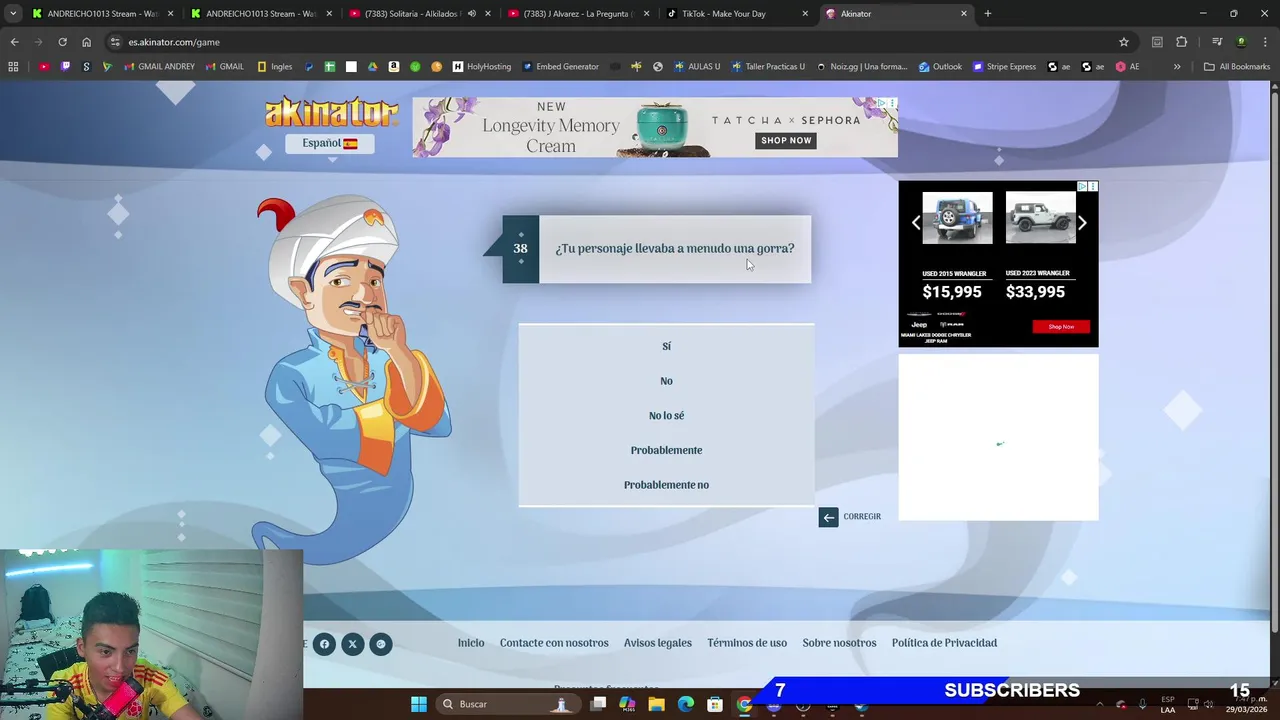
Task: Open the Taller Practicas U bookmark
Action: point(768,67)
